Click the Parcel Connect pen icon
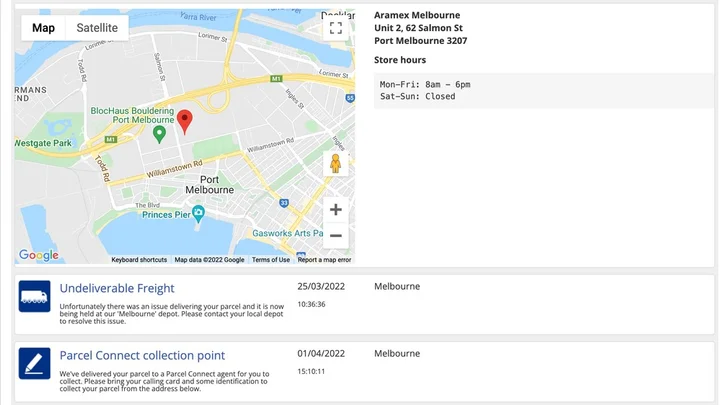Viewport: 720px width, 405px height. (34, 363)
